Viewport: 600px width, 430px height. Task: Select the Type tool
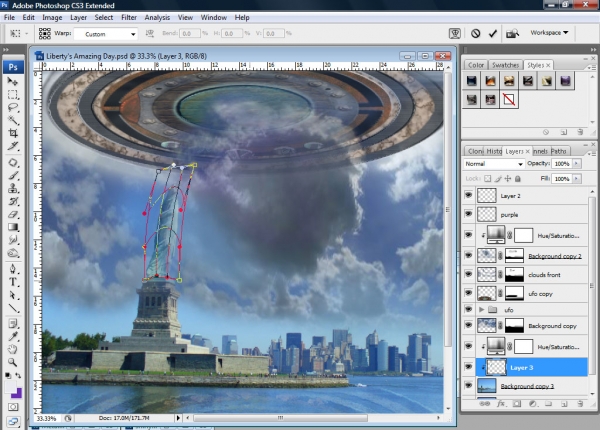(13, 282)
